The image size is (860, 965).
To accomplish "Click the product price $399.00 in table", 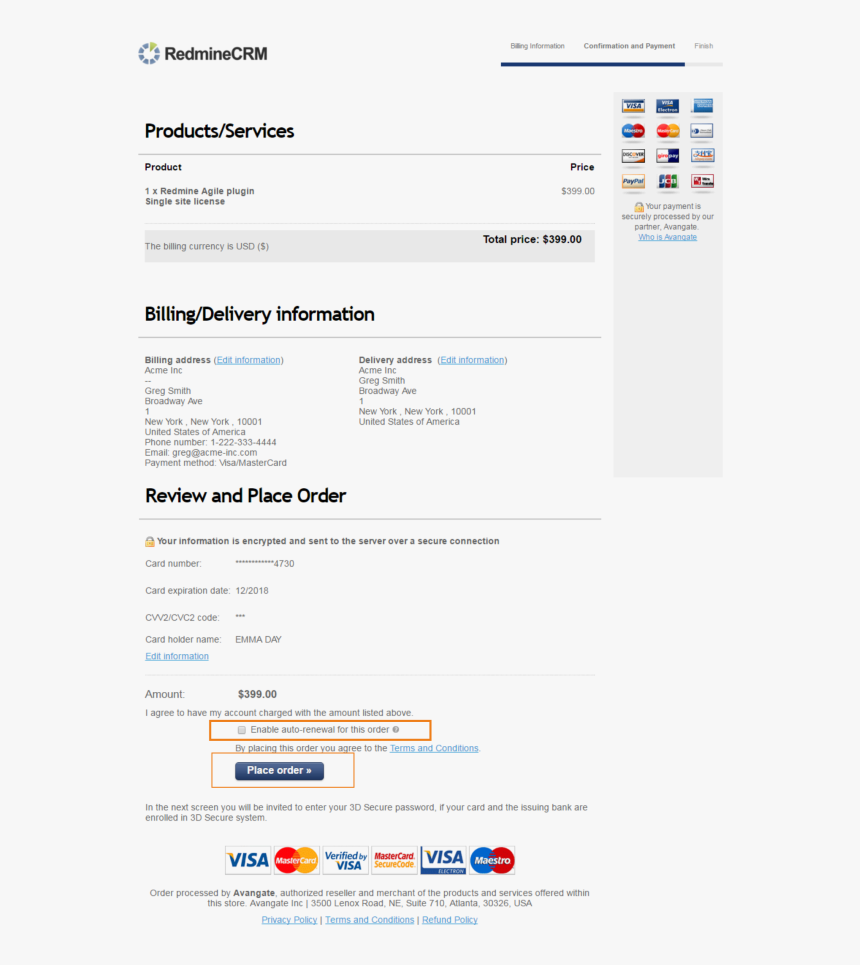I will 577,191.
